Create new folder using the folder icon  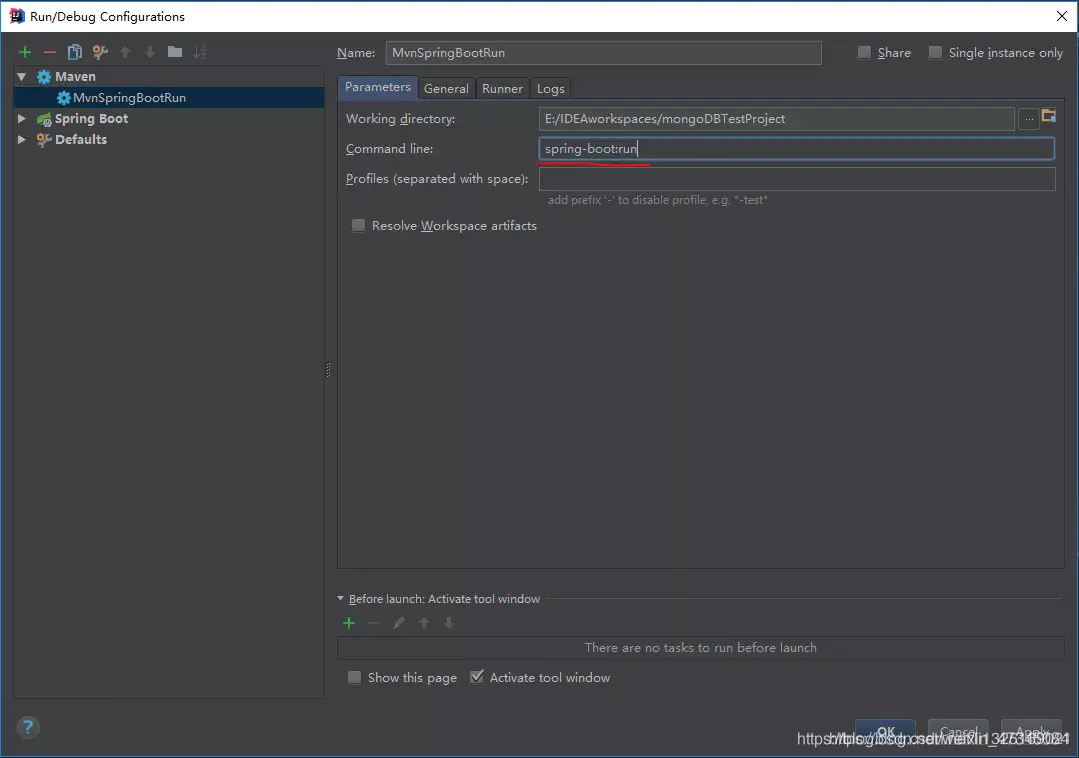coord(175,52)
